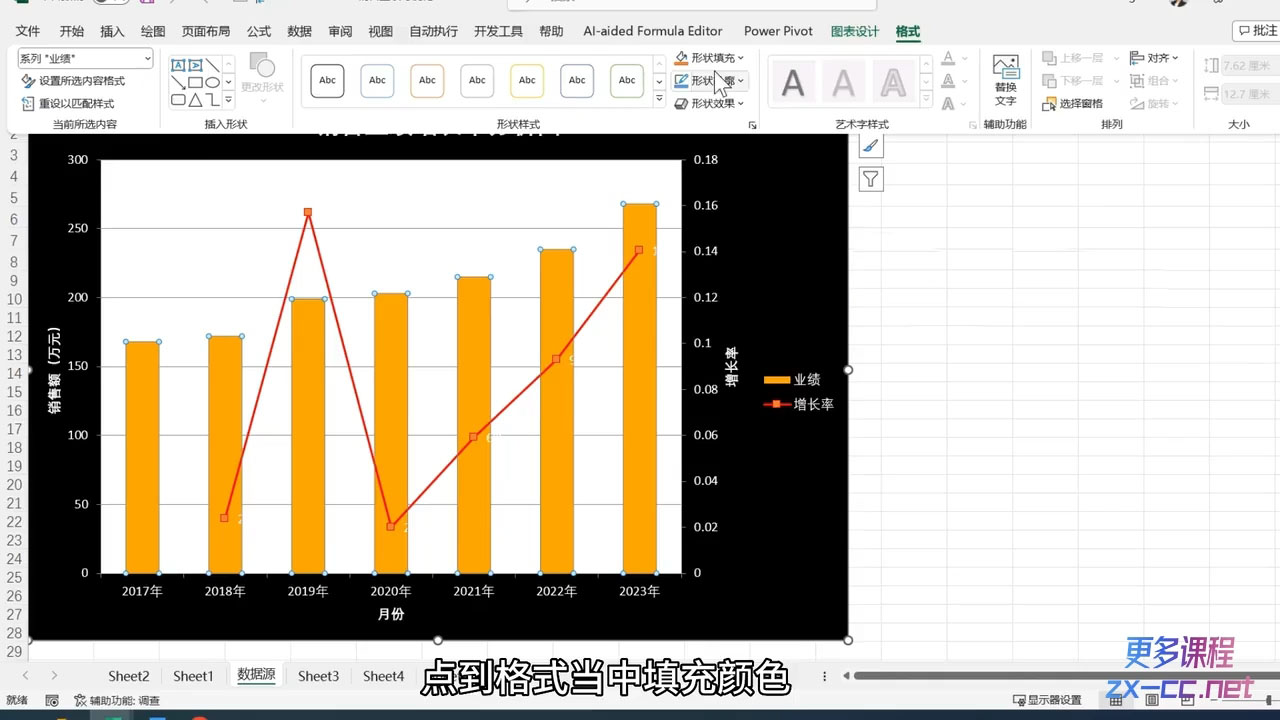Viewport: 1280px width, 720px height.
Task: Click 重设以匹配样式 reset style
Action: pyautogui.click(x=68, y=104)
